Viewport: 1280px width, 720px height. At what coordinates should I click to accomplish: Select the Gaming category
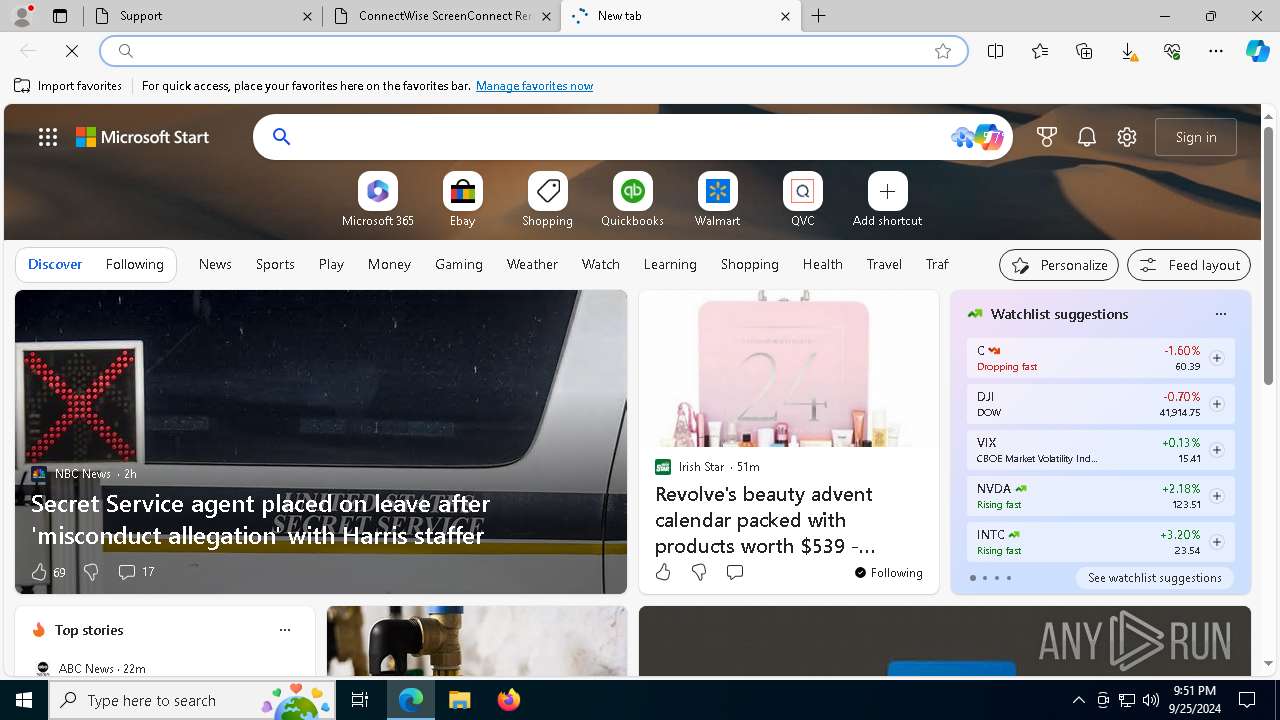tap(459, 264)
